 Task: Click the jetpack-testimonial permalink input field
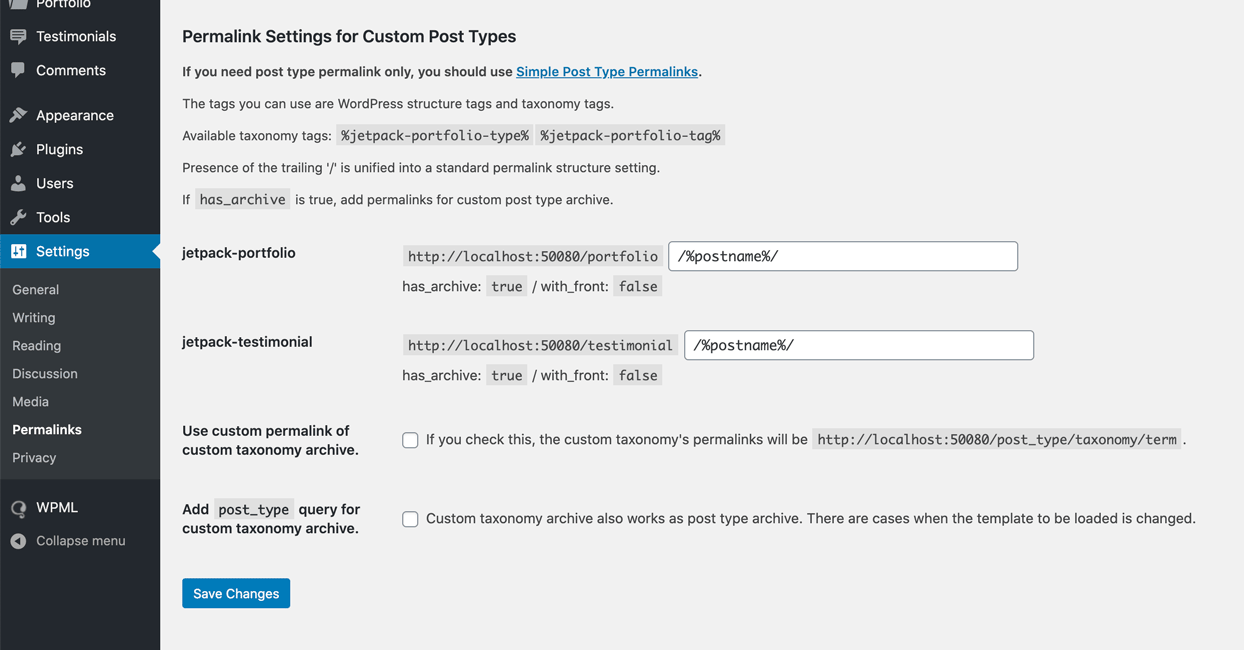858,345
